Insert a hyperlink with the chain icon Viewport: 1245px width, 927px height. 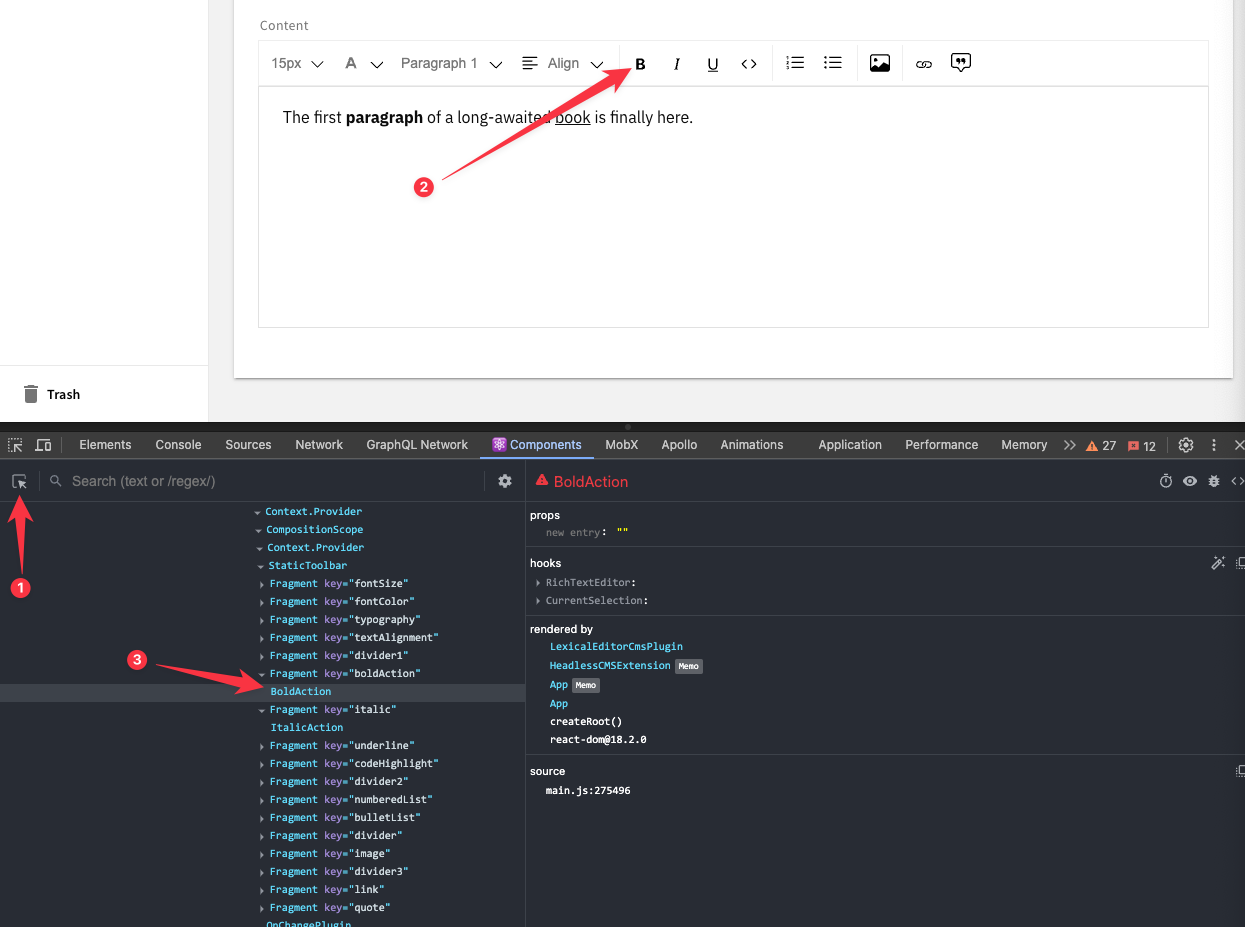tap(922, 63)
